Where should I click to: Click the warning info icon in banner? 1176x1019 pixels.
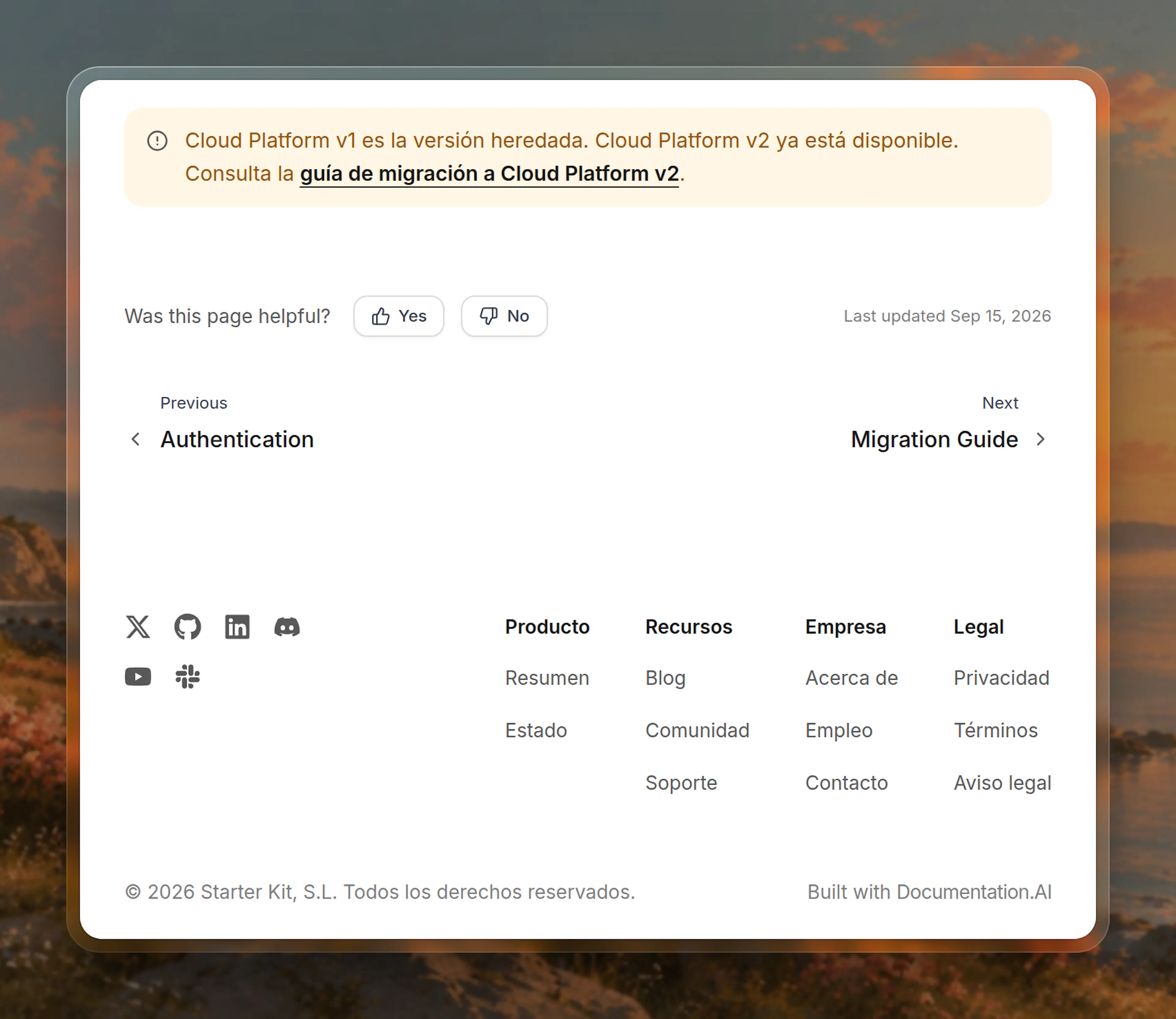(x=157, y=140)
